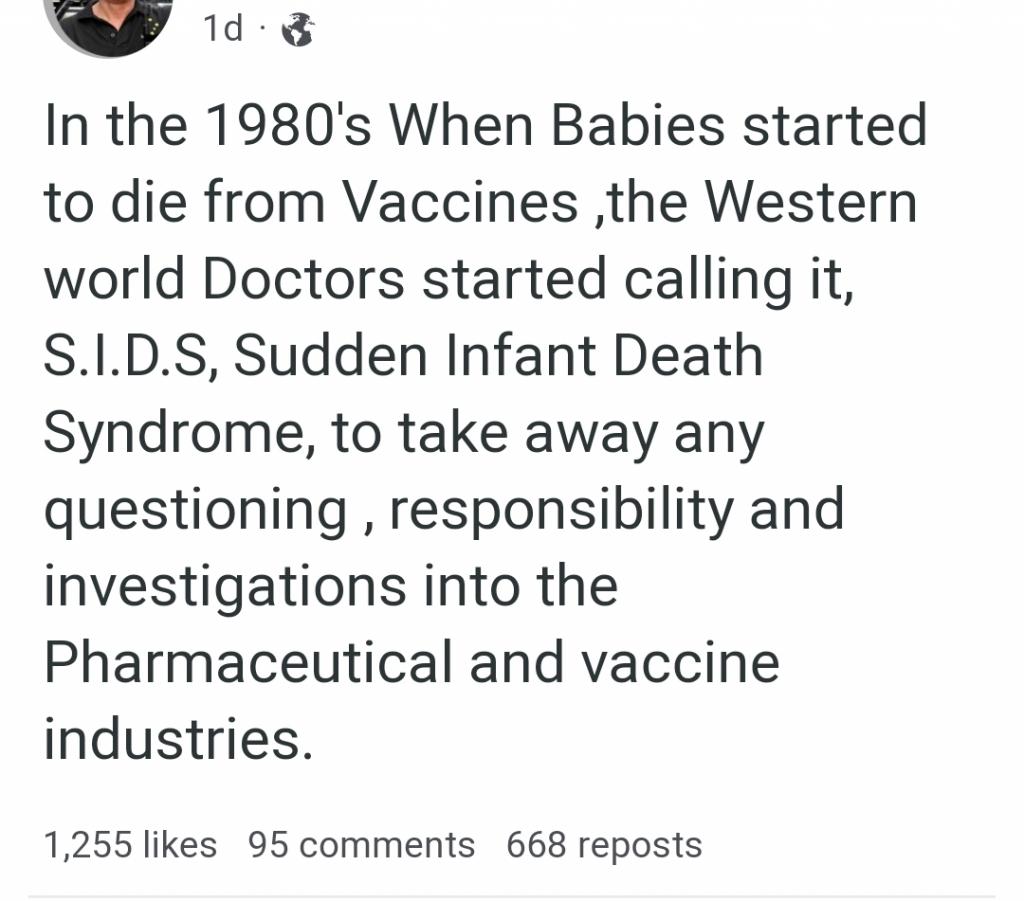Screen dimensions: 1024x901
Task: Click the word "Vaccines" in the post
Action: coord(460,203)
